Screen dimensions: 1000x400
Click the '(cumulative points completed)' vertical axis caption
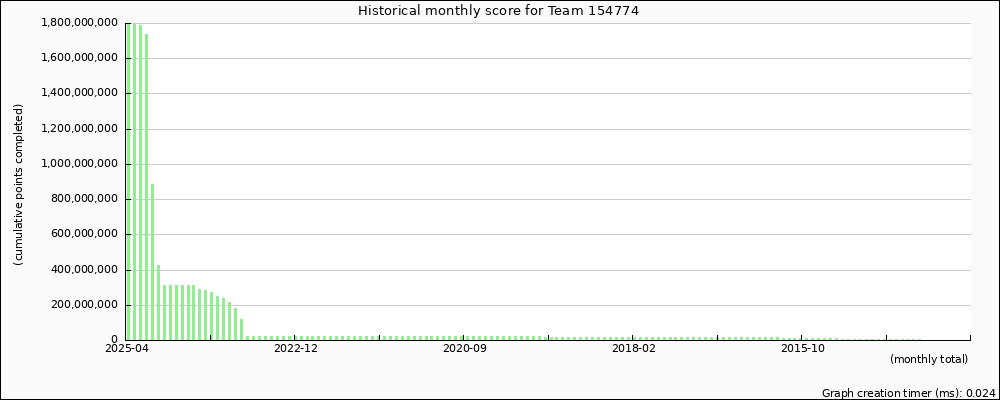[18, 185]
